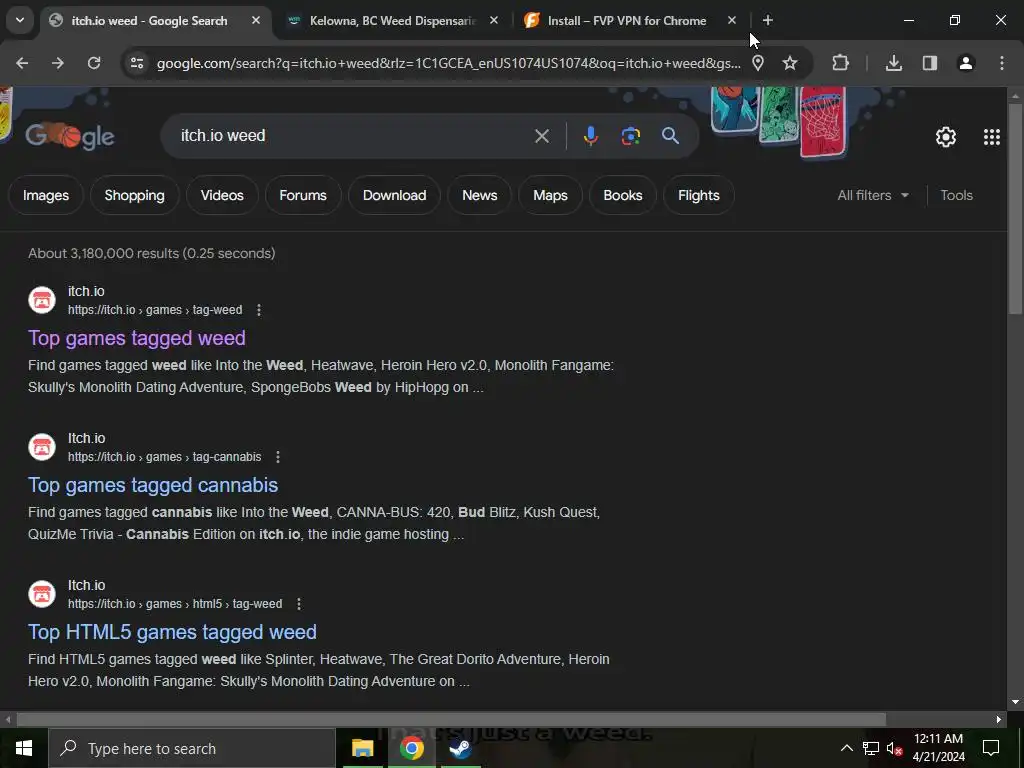Open a new browser tab
This screenshot has width=1024, height=768.
(x=768, y=21)
